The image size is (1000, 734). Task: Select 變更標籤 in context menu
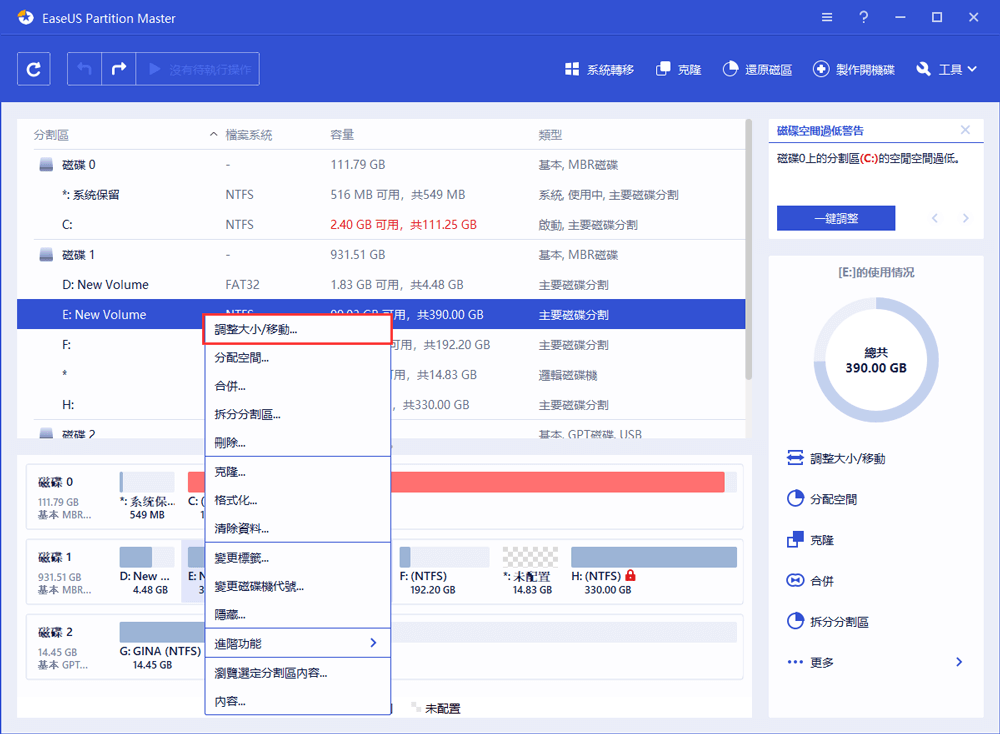pyautogui.click(x=297, y=558)
